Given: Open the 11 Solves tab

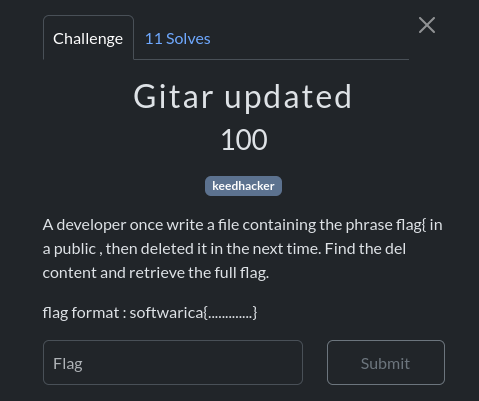Looking at the screenshot, I should (178, 39).
